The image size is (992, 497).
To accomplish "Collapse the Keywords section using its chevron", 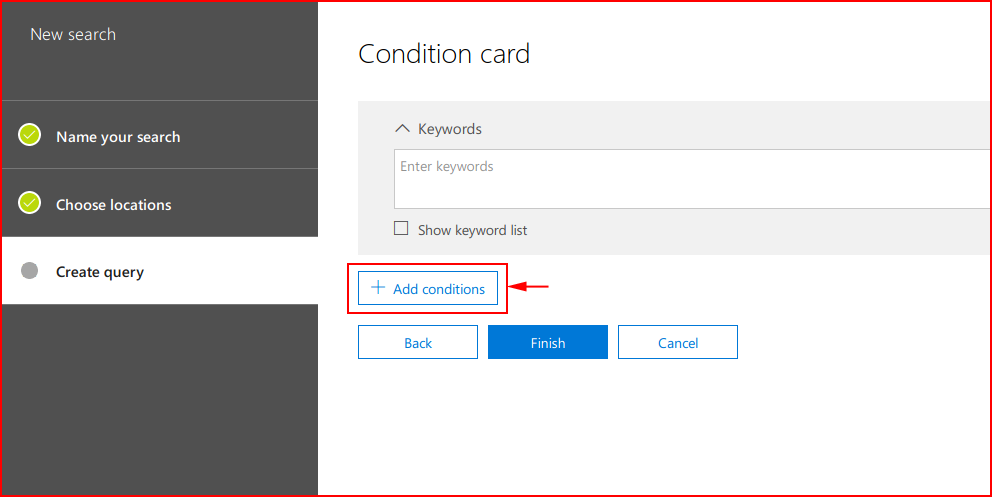I will (402, 128).
